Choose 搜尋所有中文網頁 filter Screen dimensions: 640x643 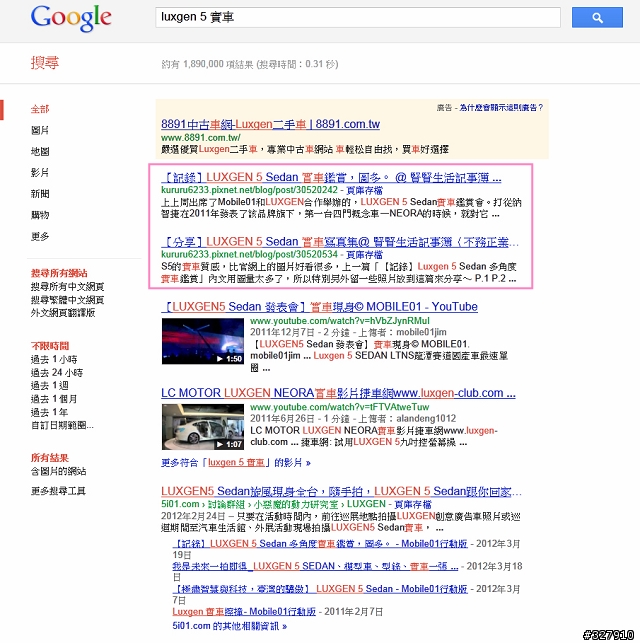pos(67,287)
